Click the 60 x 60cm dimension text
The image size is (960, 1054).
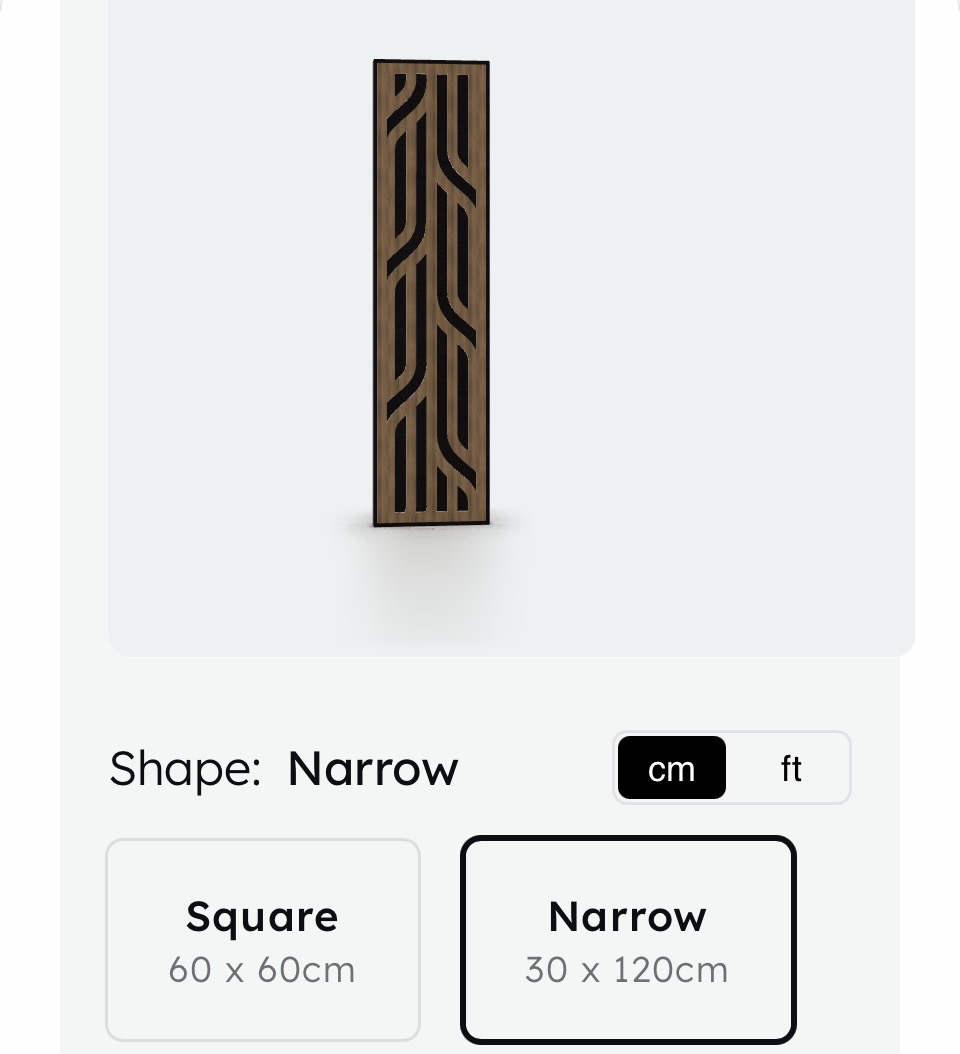point(262,970)
